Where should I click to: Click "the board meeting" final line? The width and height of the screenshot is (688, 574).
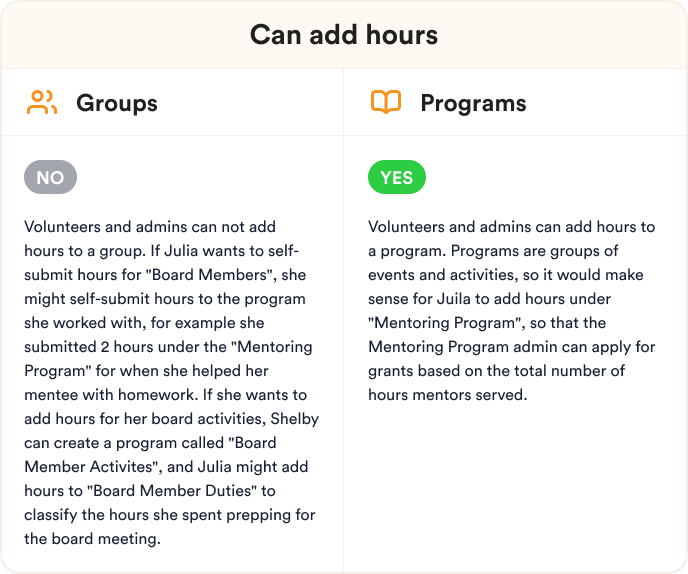click(x=93, y=538)
